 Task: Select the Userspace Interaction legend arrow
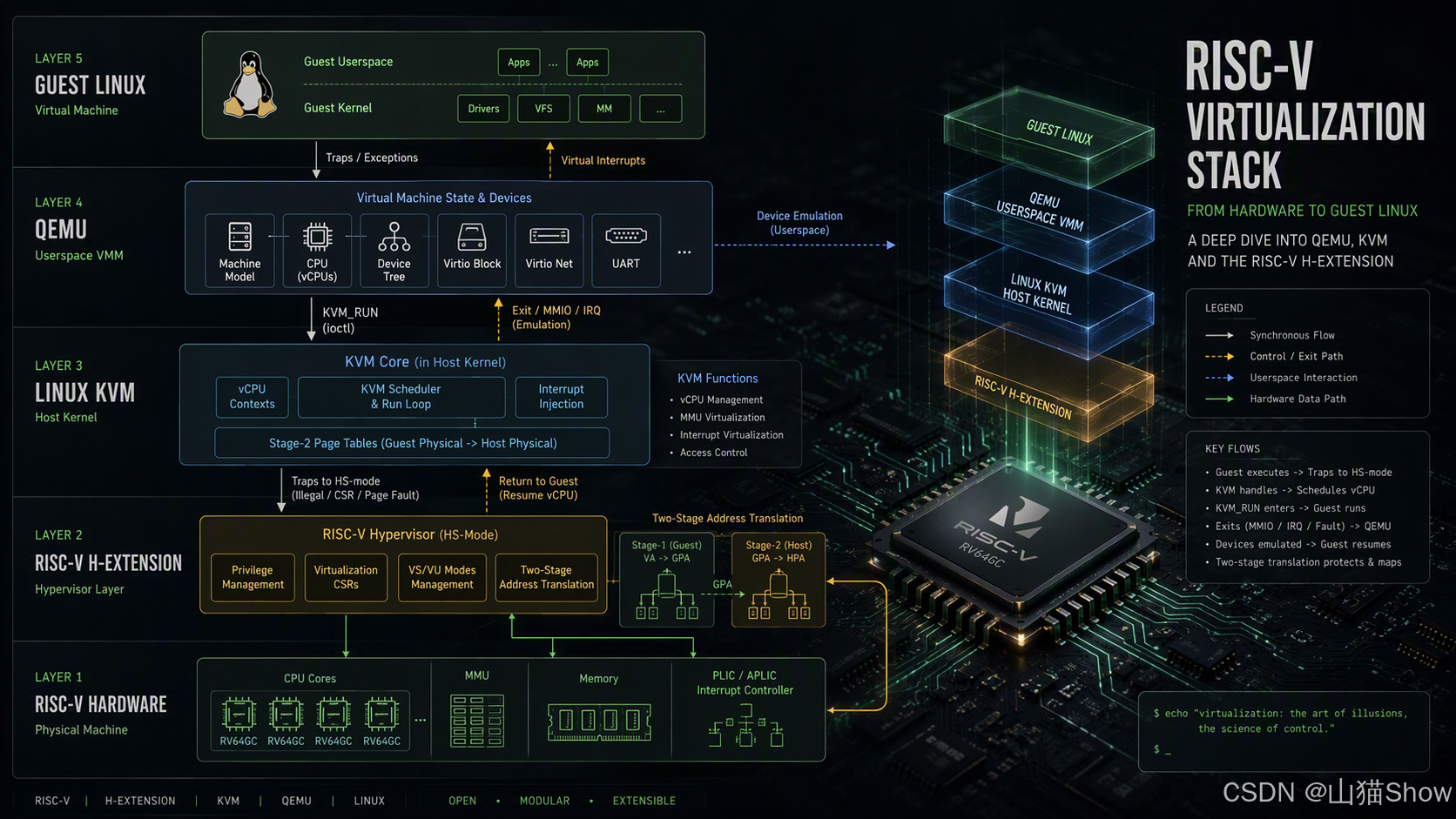1219,378
